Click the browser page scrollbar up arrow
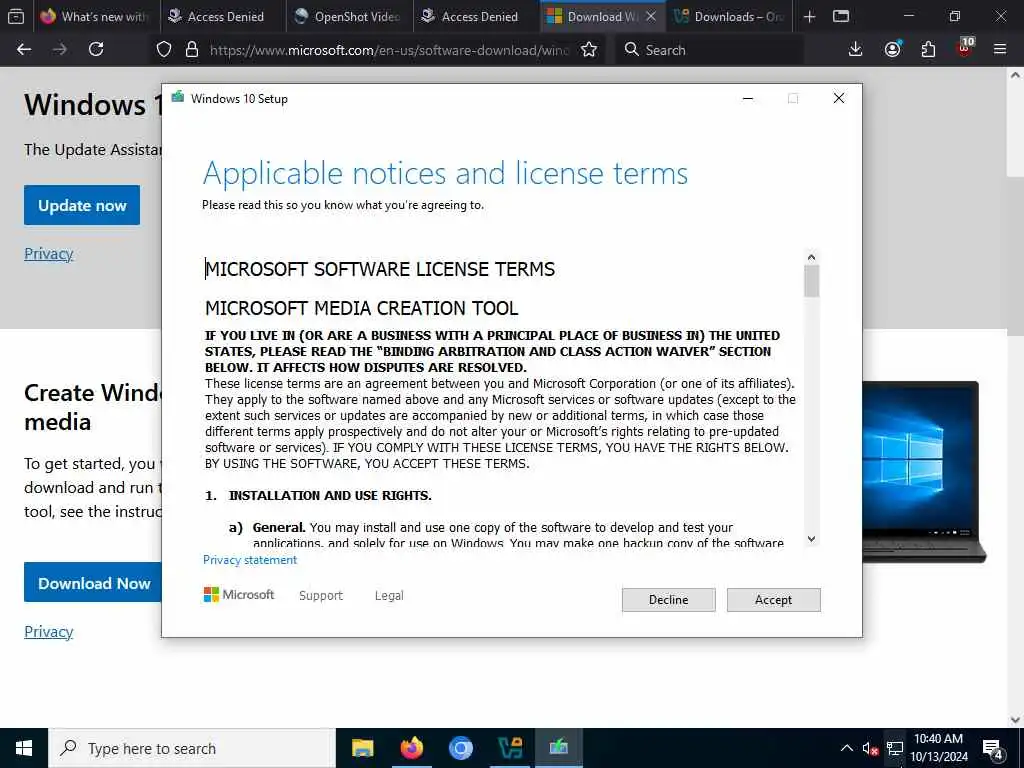 [x=1015, y=75]
